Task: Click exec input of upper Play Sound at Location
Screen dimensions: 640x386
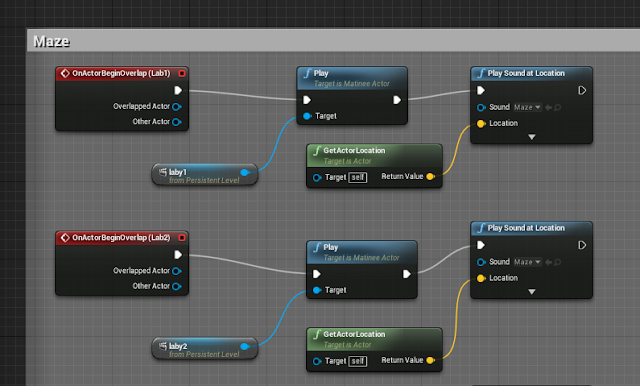Action: 481,90
